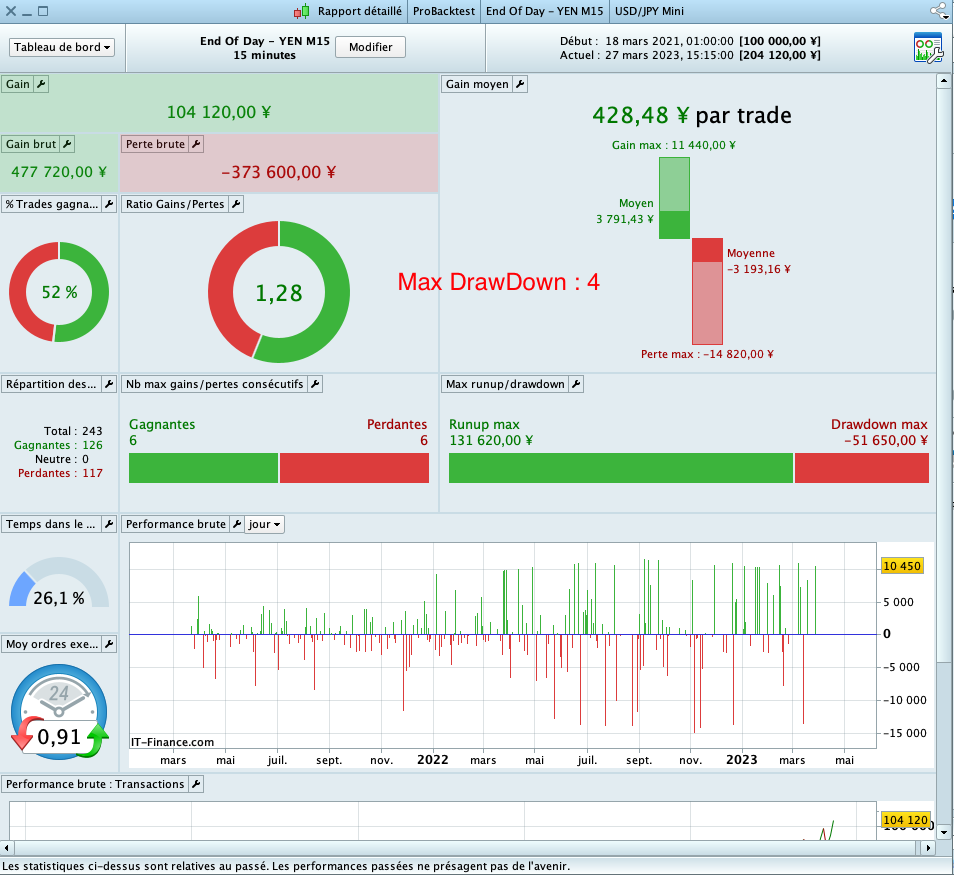Open Perte brute panel wrench settings
The image size is (954, 875).
[195, 144]
